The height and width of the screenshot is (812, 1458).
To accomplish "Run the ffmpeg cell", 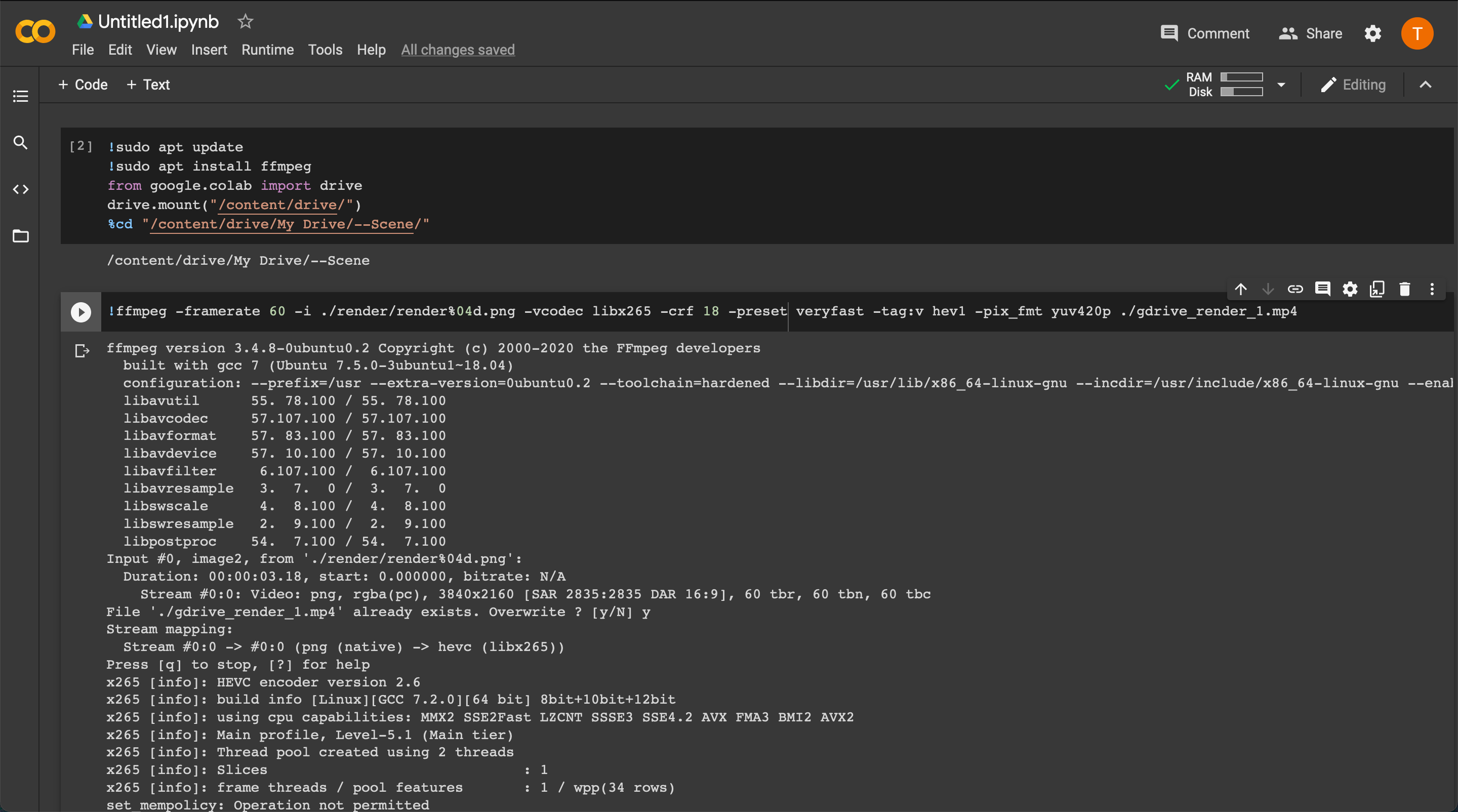I will [x=81, y=312].
